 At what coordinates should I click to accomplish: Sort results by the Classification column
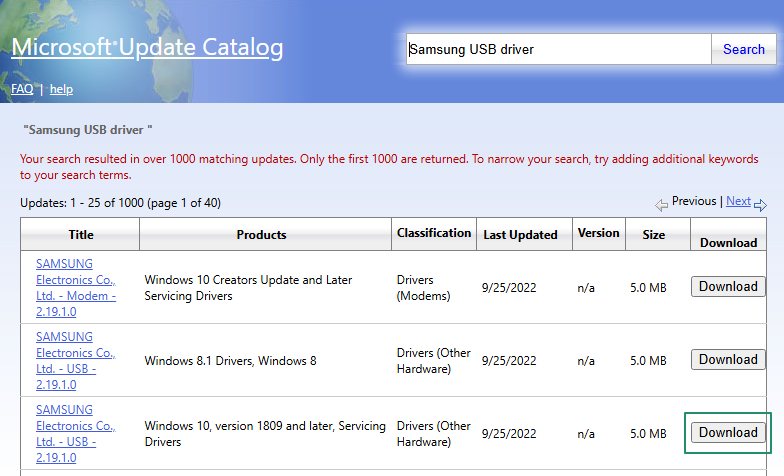coord(434,233)
